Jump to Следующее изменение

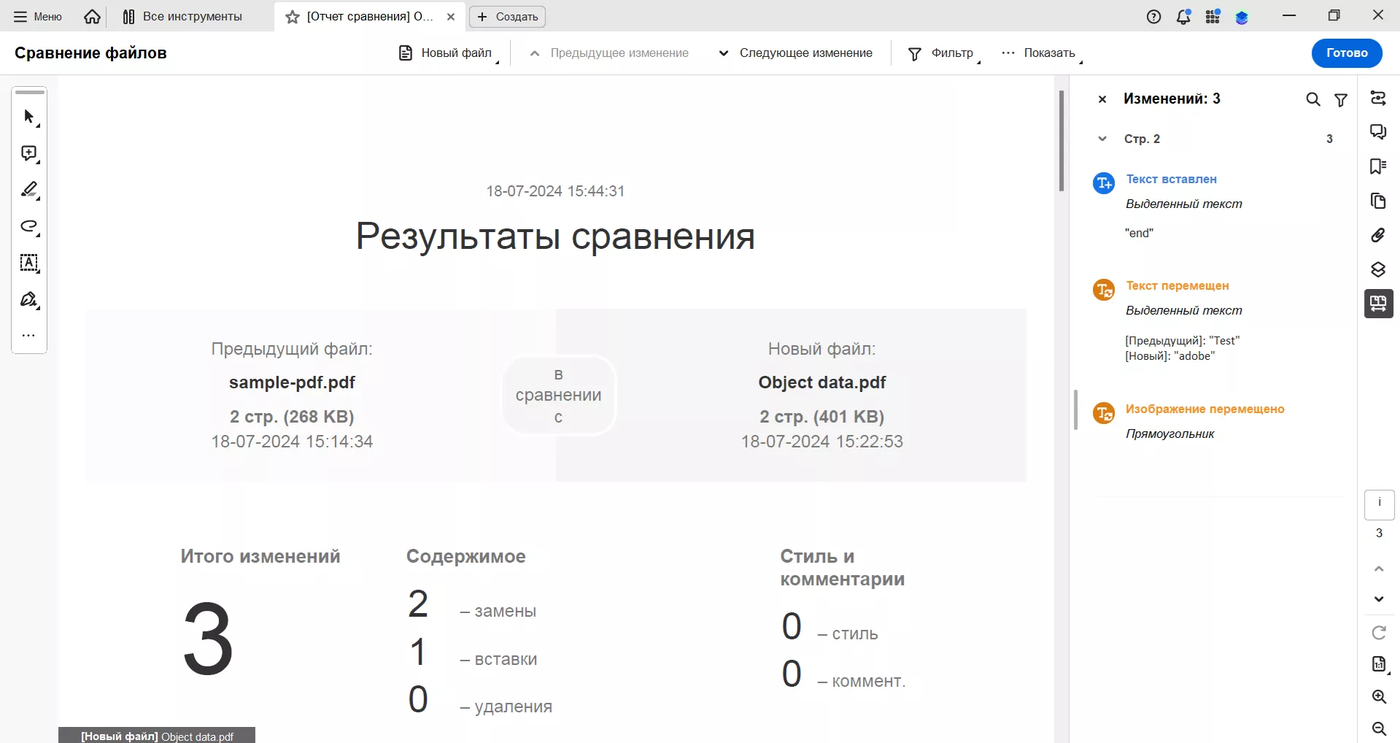(x=795, y=53)
